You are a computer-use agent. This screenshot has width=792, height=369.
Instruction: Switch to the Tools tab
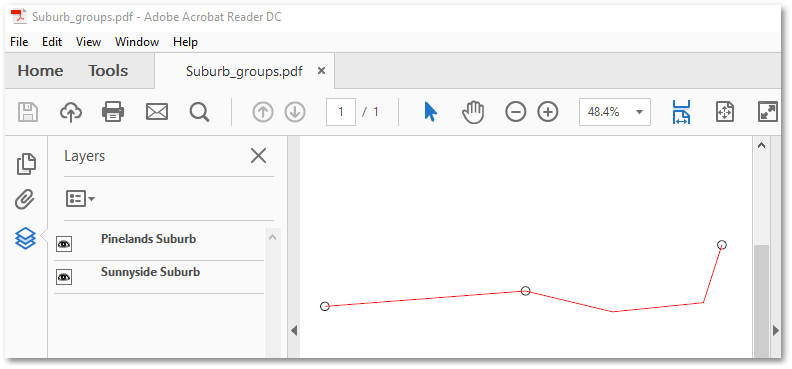tap(108, 71)
